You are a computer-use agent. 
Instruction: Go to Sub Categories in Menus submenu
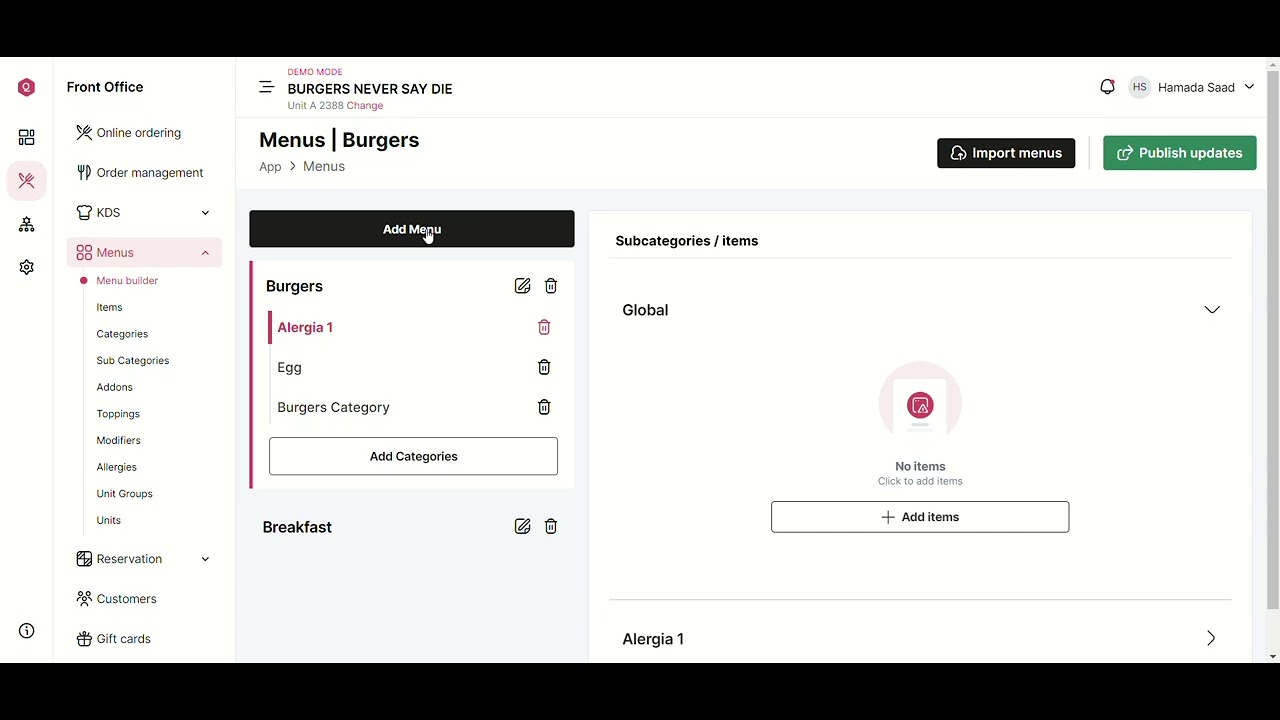click(x=132, y=361)
